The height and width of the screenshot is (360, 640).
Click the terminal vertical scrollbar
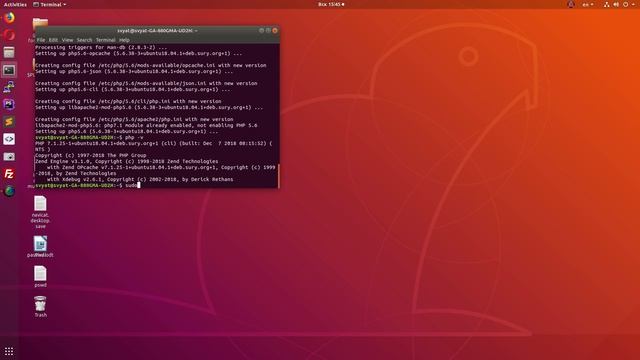(x=278, y=176)
